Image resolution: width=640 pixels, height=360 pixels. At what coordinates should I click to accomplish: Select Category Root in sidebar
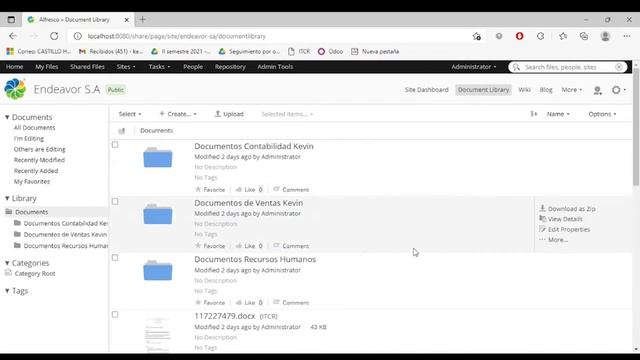click(x=35, y=273)
